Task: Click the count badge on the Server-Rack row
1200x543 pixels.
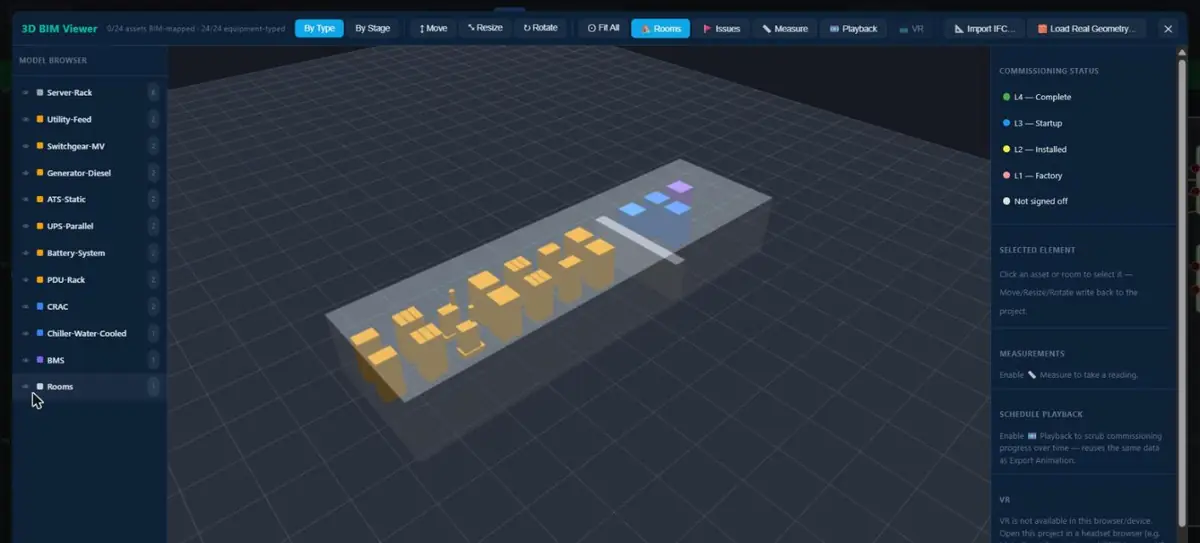Action: 153,93
